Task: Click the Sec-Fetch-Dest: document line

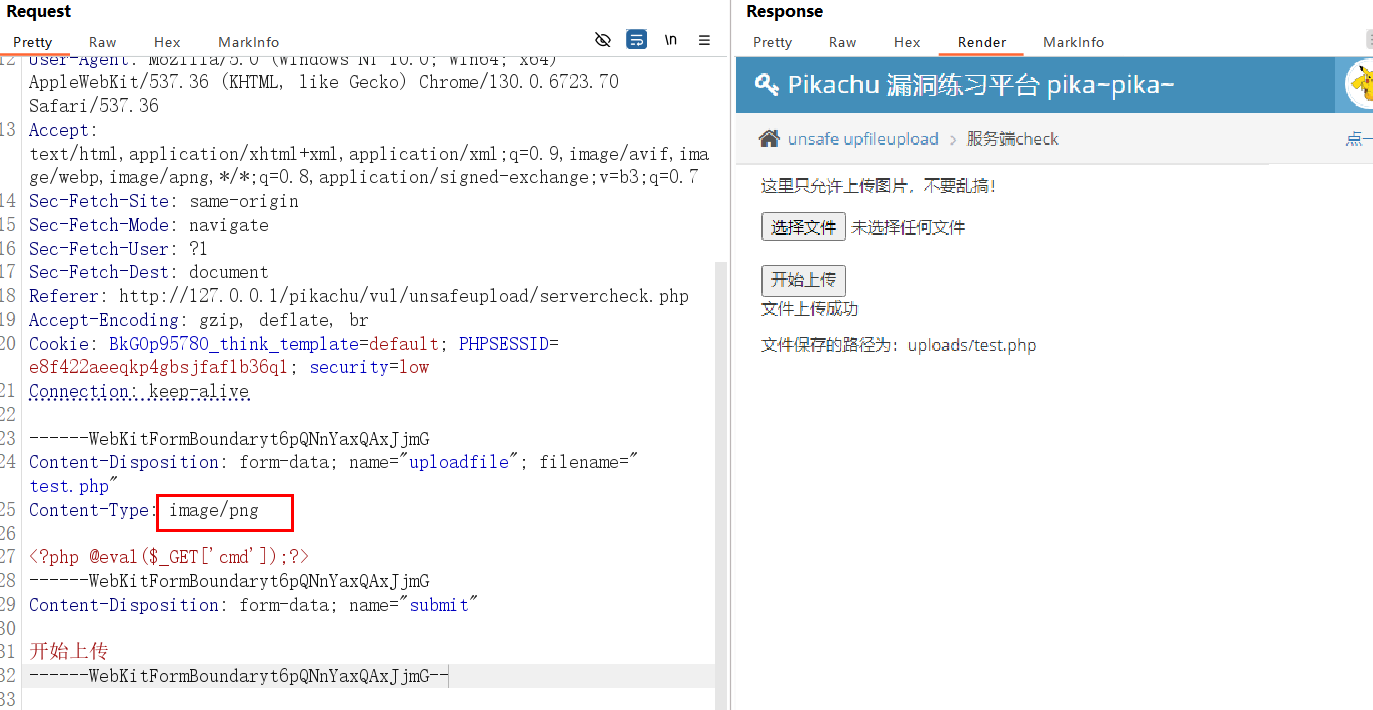Action: tap(149, 272)
